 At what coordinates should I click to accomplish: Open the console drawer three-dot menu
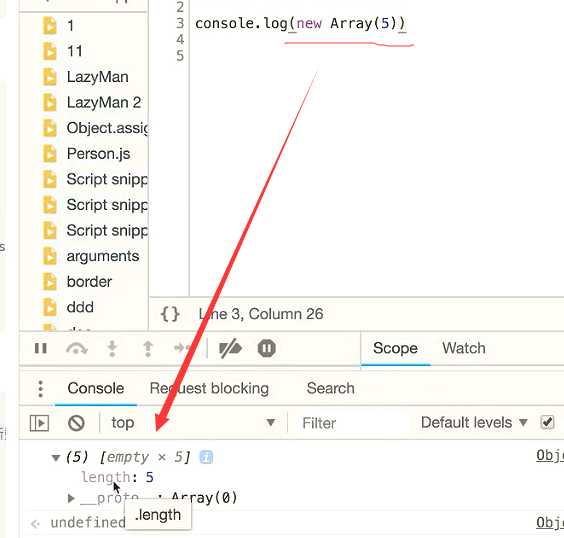pos(41,389)
